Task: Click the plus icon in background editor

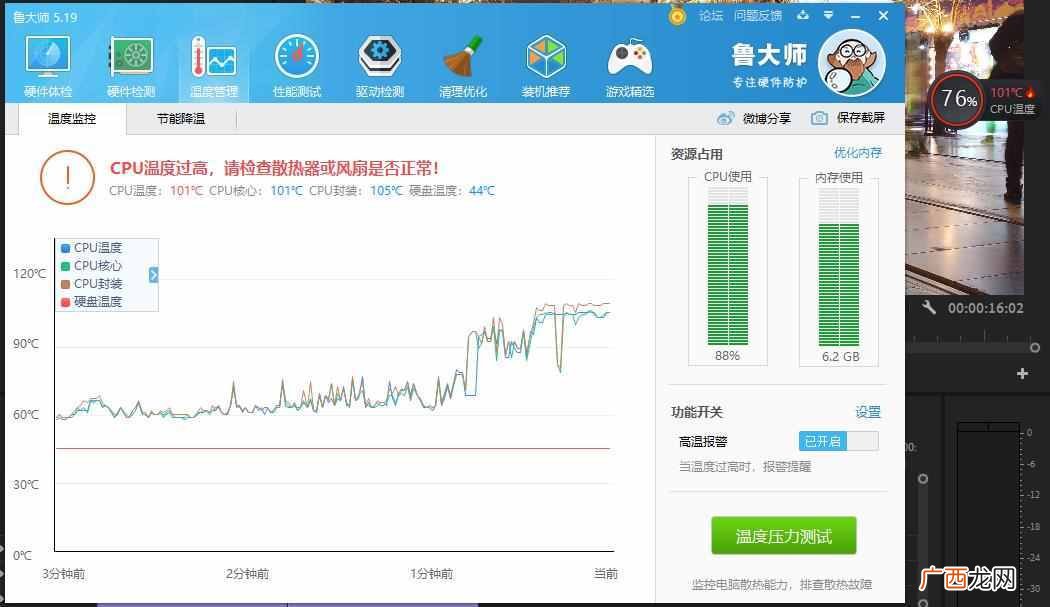Action: click(x=1022, y=373)
